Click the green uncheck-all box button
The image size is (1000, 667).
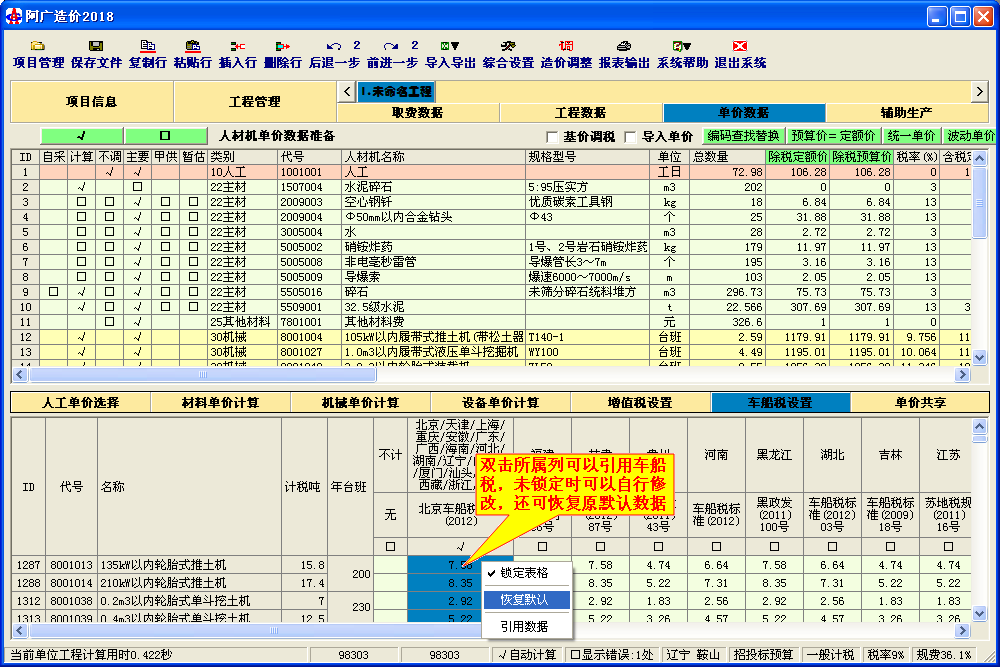point(166,136)
